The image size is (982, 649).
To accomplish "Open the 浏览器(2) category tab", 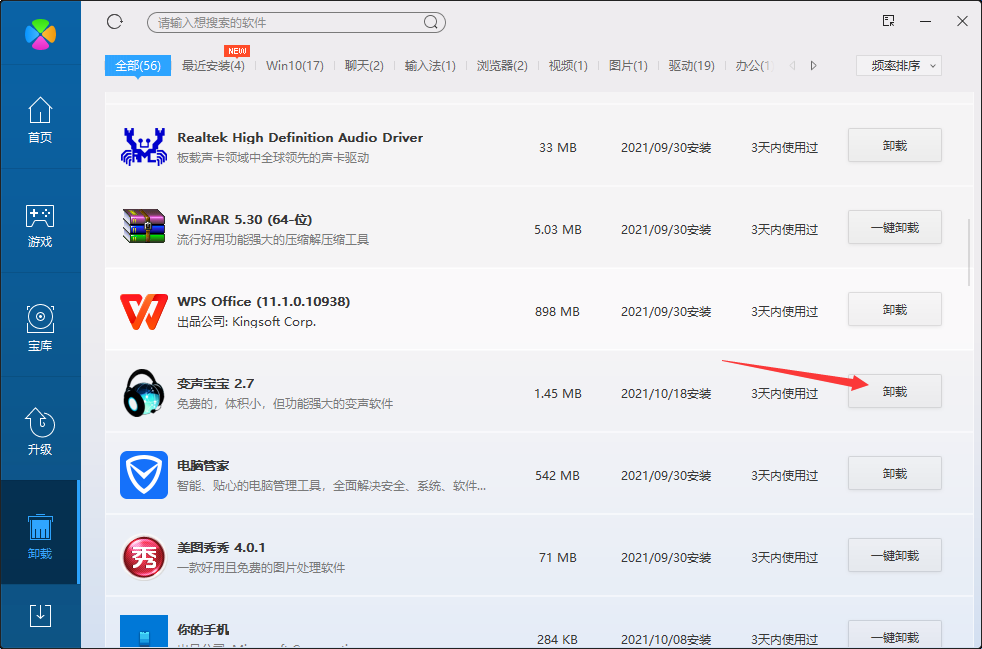I will pos(502,66).
